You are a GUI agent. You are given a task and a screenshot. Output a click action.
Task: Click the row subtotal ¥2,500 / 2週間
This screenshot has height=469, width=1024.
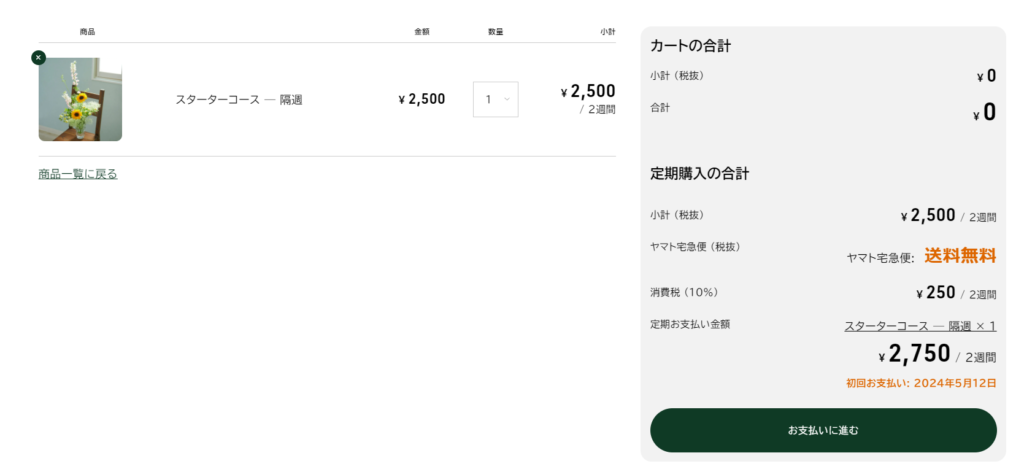tap(588, 99)
